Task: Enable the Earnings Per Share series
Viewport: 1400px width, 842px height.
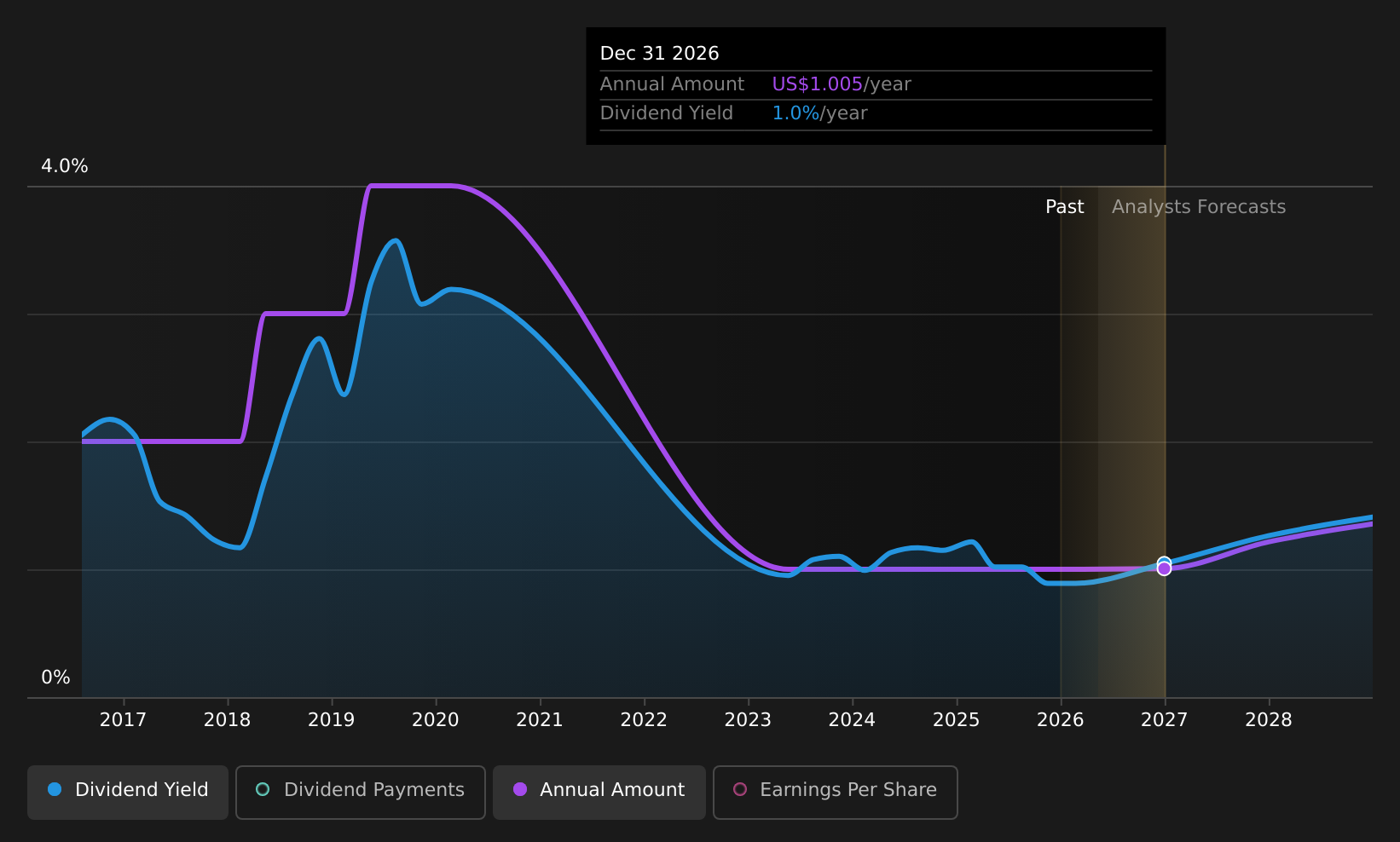Action: click(x=836, y=792)
